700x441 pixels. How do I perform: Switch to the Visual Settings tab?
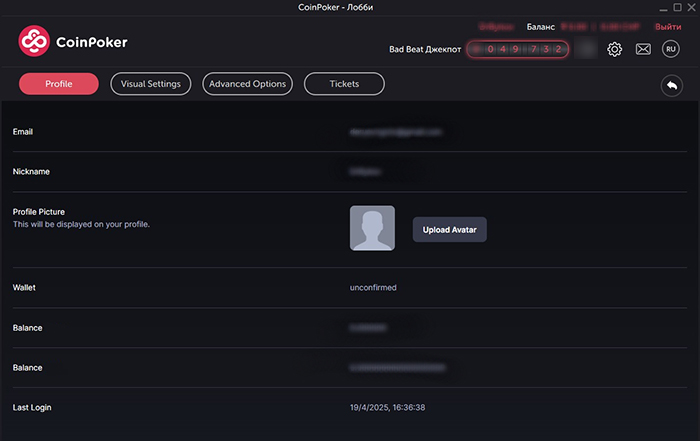[x=151, y=84]
